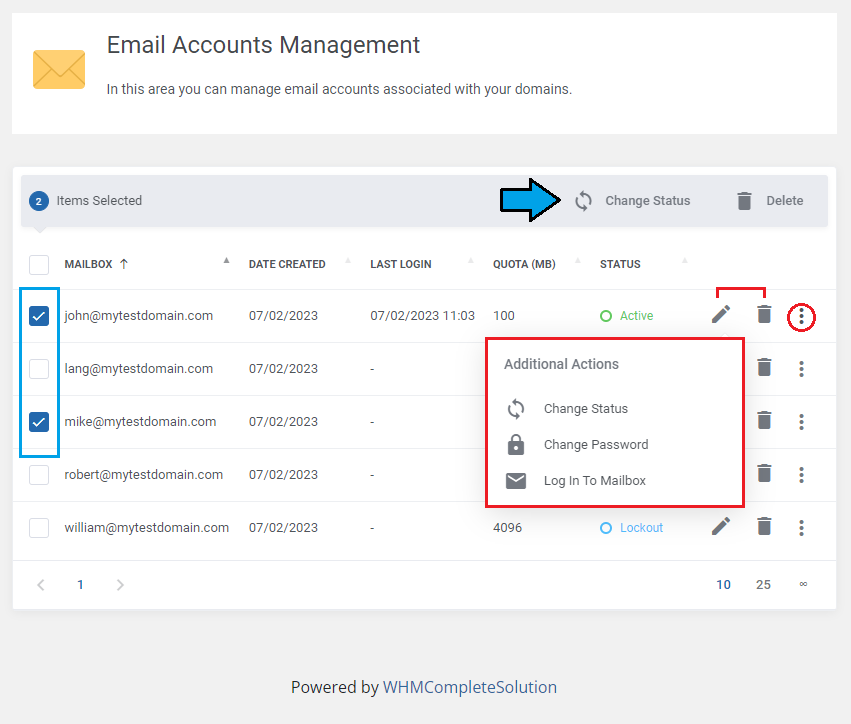
Task: Sort table by Quota (MB) column
Action: point(524,264)
